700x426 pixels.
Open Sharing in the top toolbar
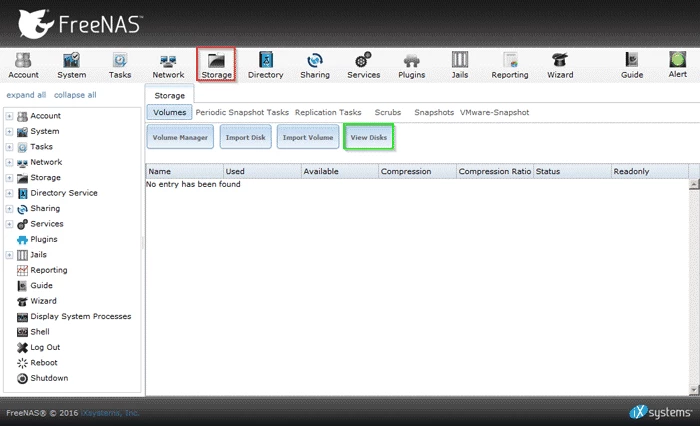(315, 65)
